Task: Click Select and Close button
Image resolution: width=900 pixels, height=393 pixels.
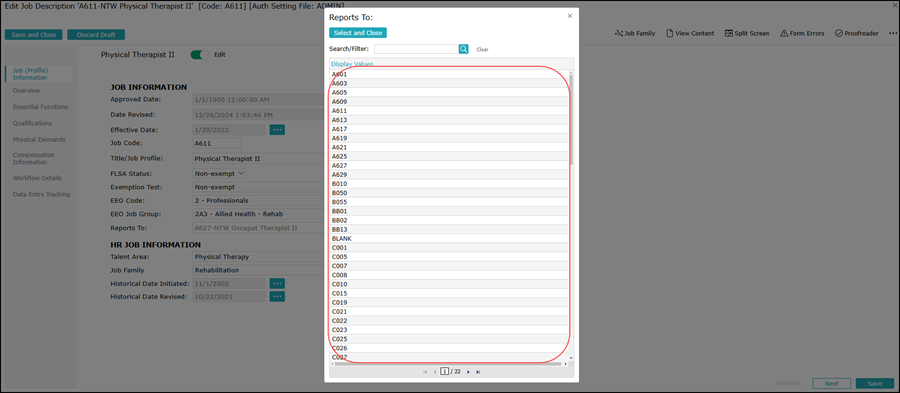Action: [x=358, y=33]
